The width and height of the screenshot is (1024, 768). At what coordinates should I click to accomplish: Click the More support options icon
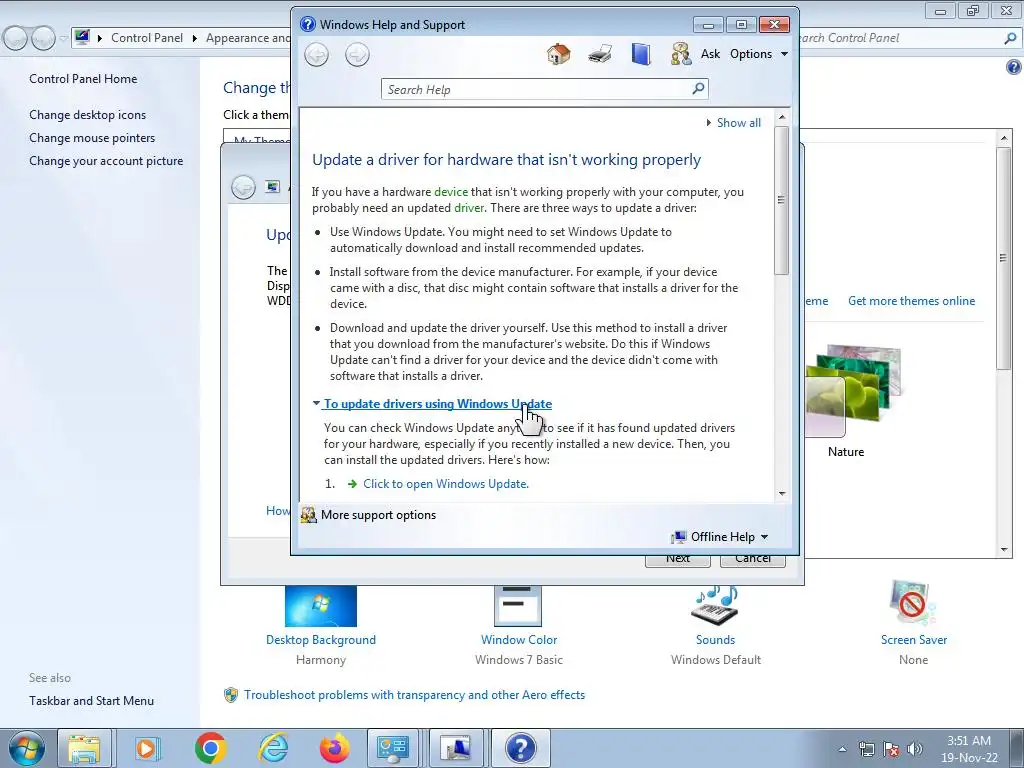click(x=308, y=515)
